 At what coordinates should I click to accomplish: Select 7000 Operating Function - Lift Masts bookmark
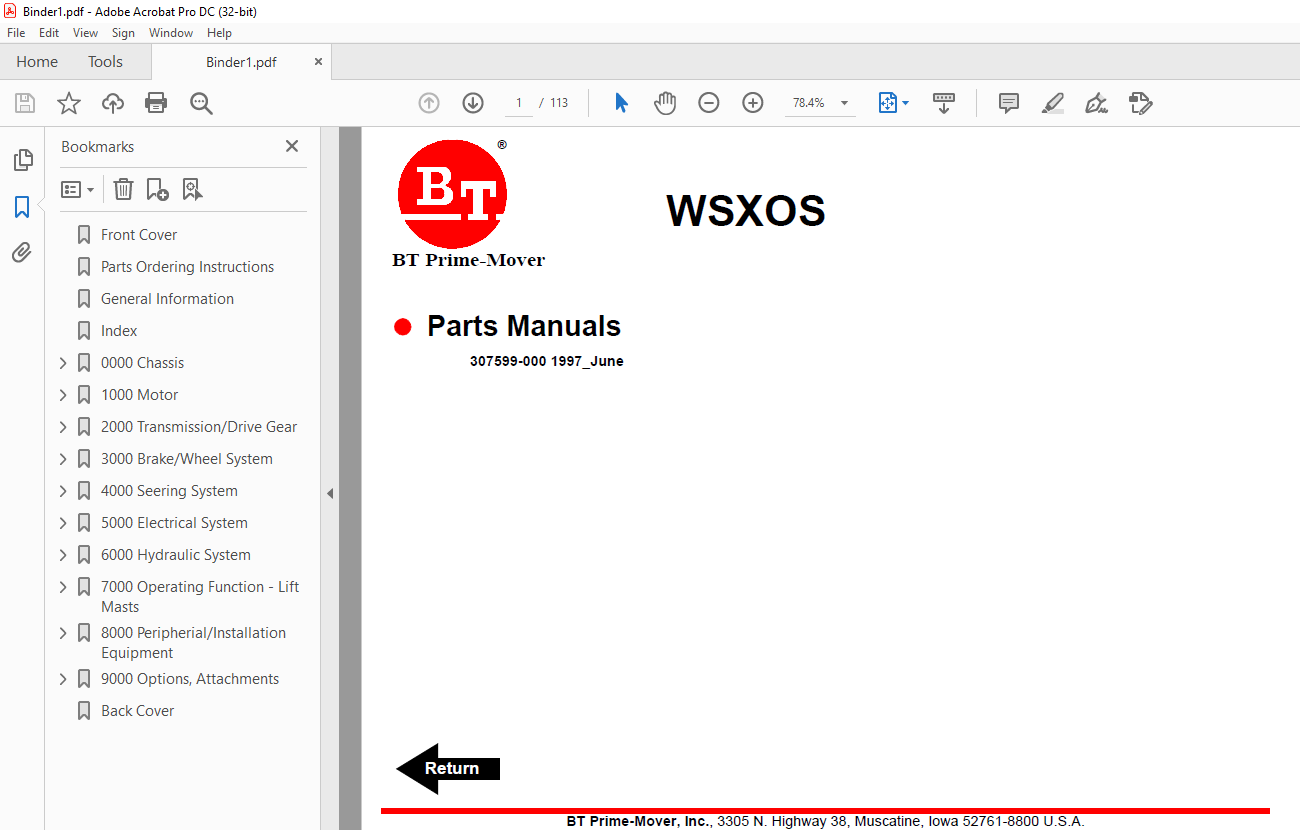coord(200,597)
